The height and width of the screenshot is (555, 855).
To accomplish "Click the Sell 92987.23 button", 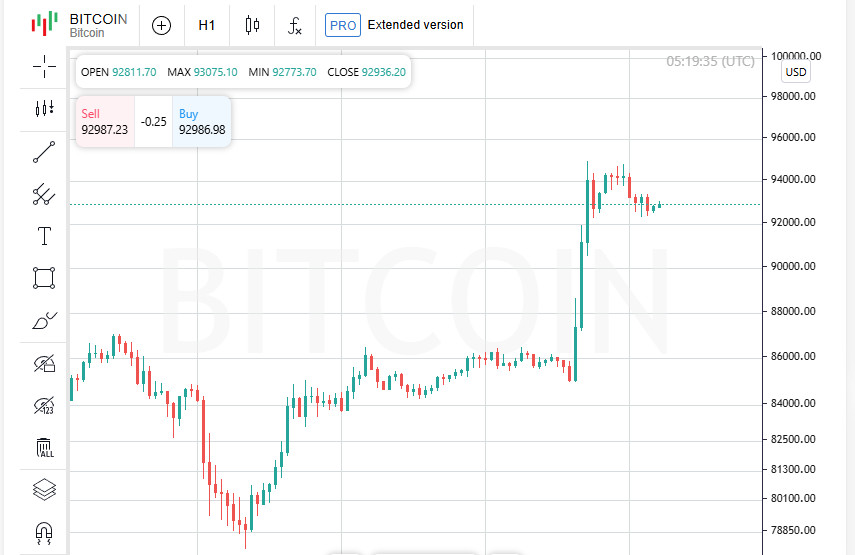I will point(105,122).
